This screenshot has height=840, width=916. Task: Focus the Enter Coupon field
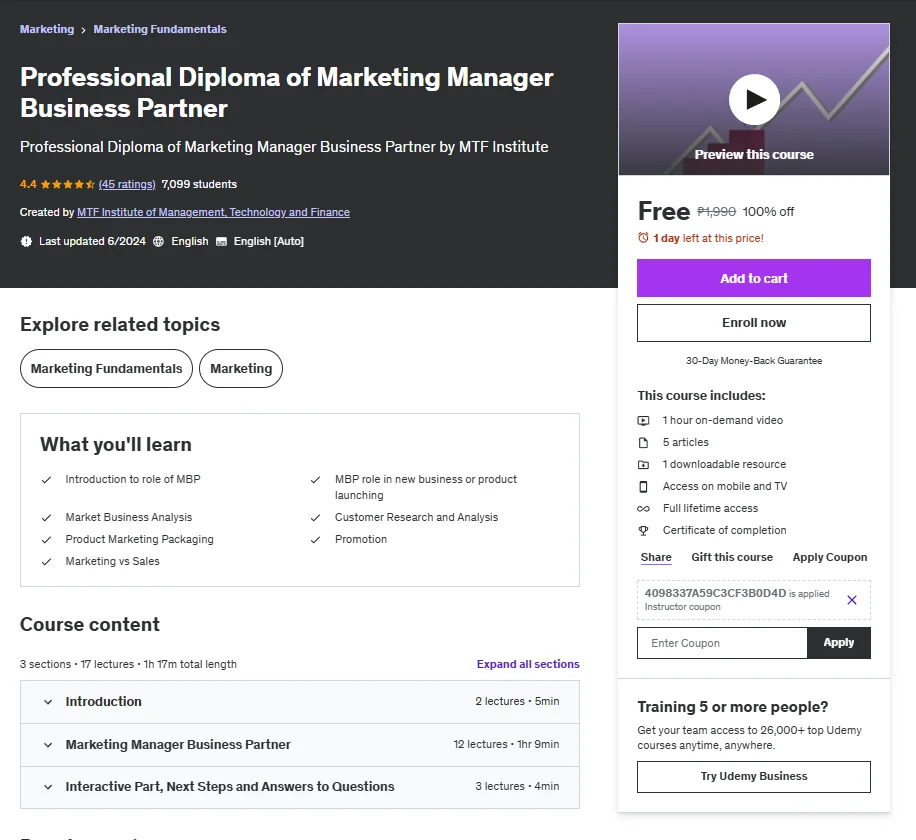(722, 643)
